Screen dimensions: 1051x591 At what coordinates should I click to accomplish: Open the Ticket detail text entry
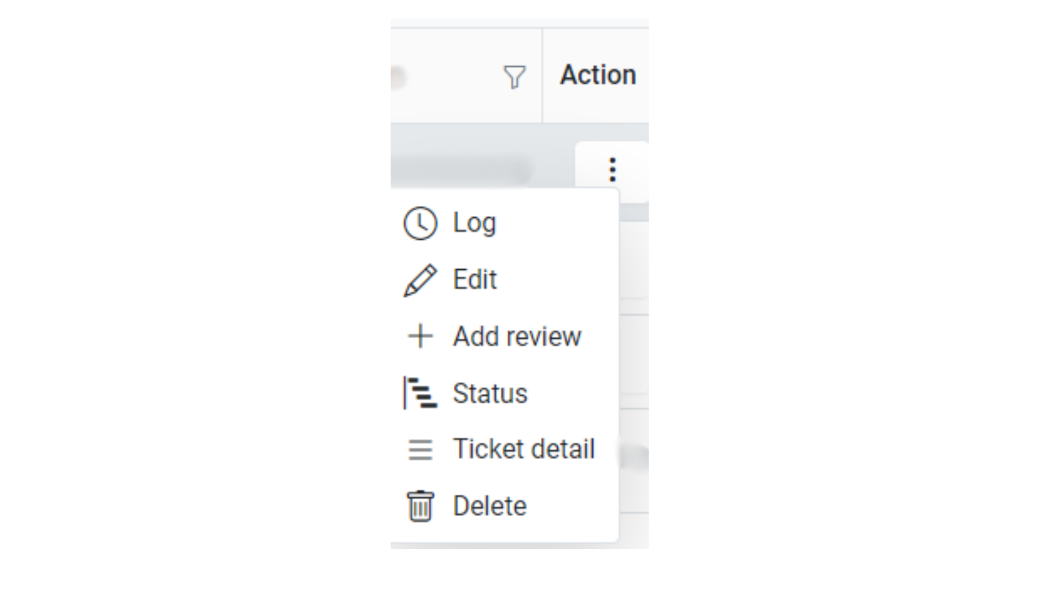tap(524, 450)
